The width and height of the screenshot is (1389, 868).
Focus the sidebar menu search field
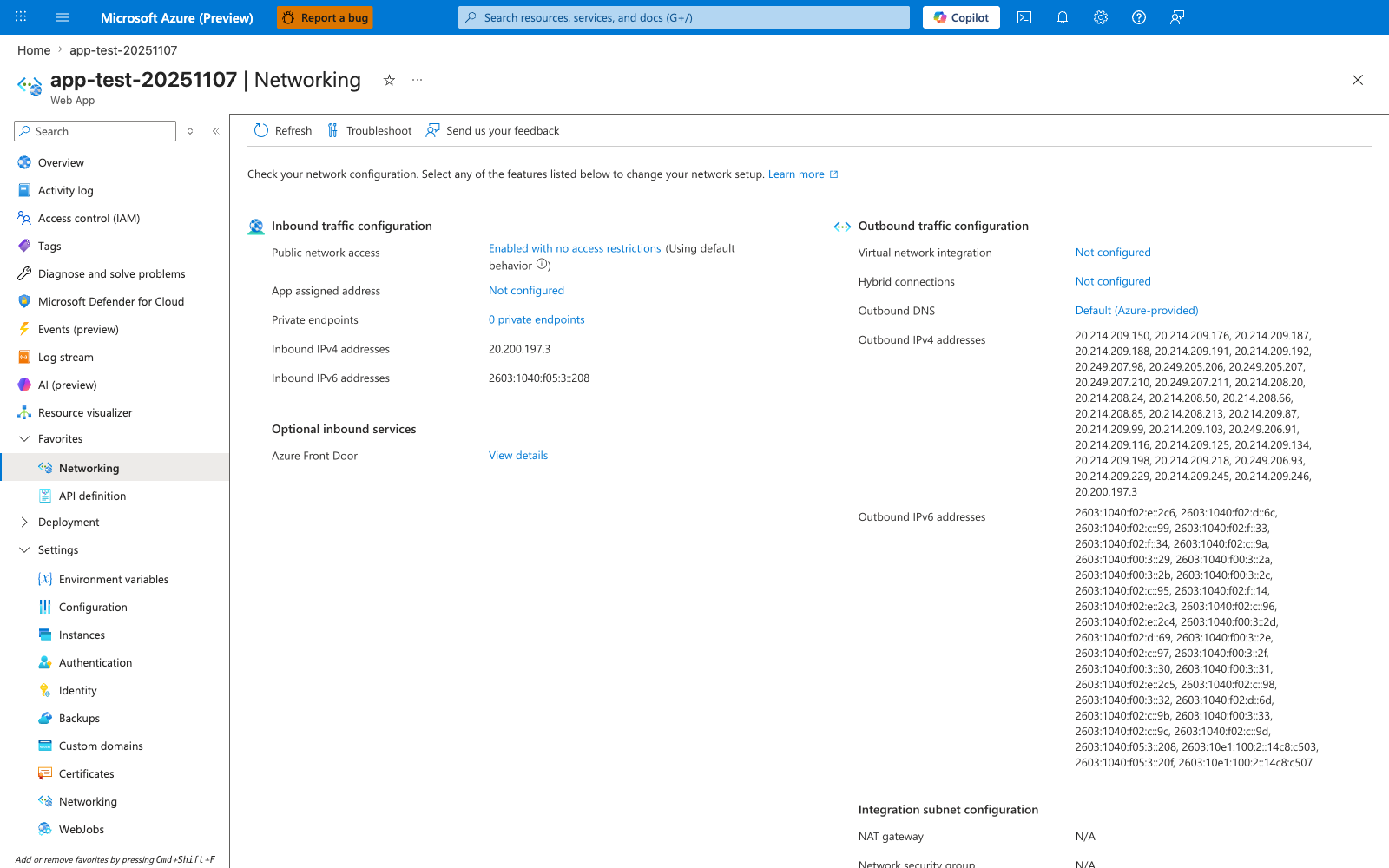click(95, 131)
